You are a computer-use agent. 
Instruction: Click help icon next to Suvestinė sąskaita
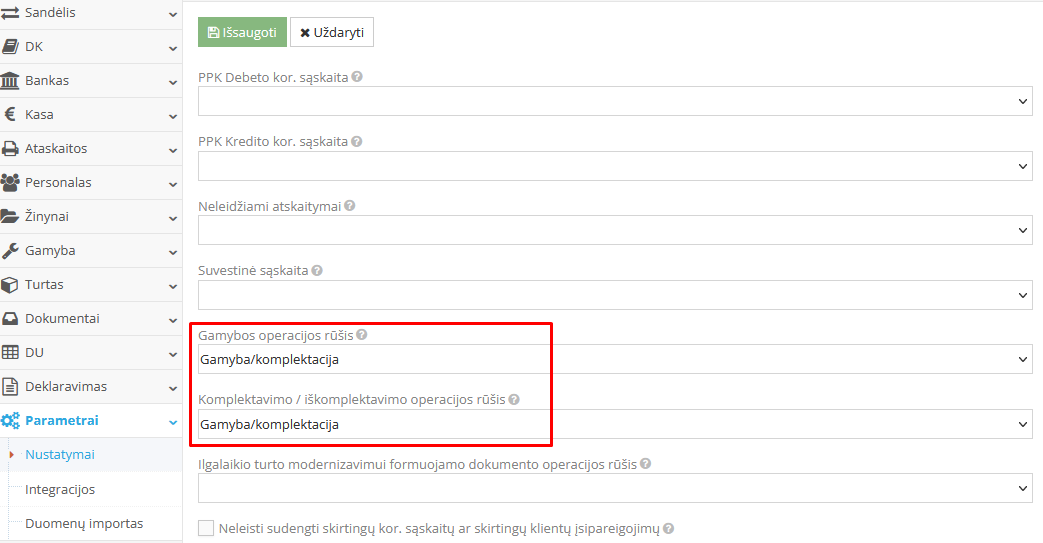[317, 271]
